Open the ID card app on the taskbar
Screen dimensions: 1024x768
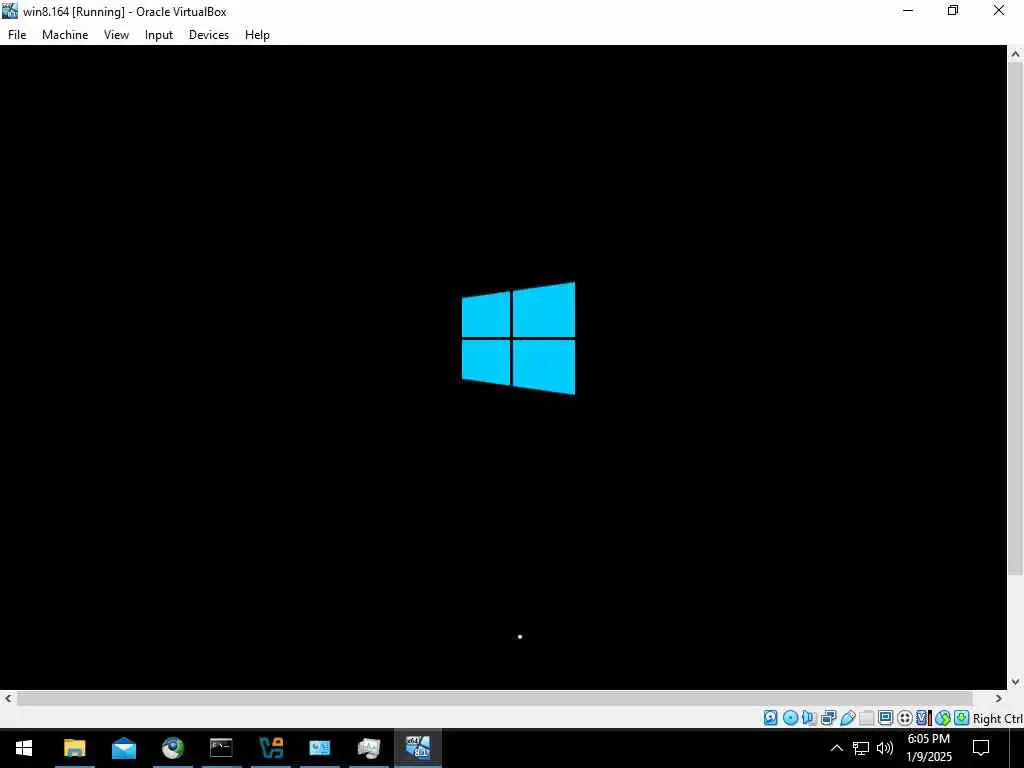(319, 748)
